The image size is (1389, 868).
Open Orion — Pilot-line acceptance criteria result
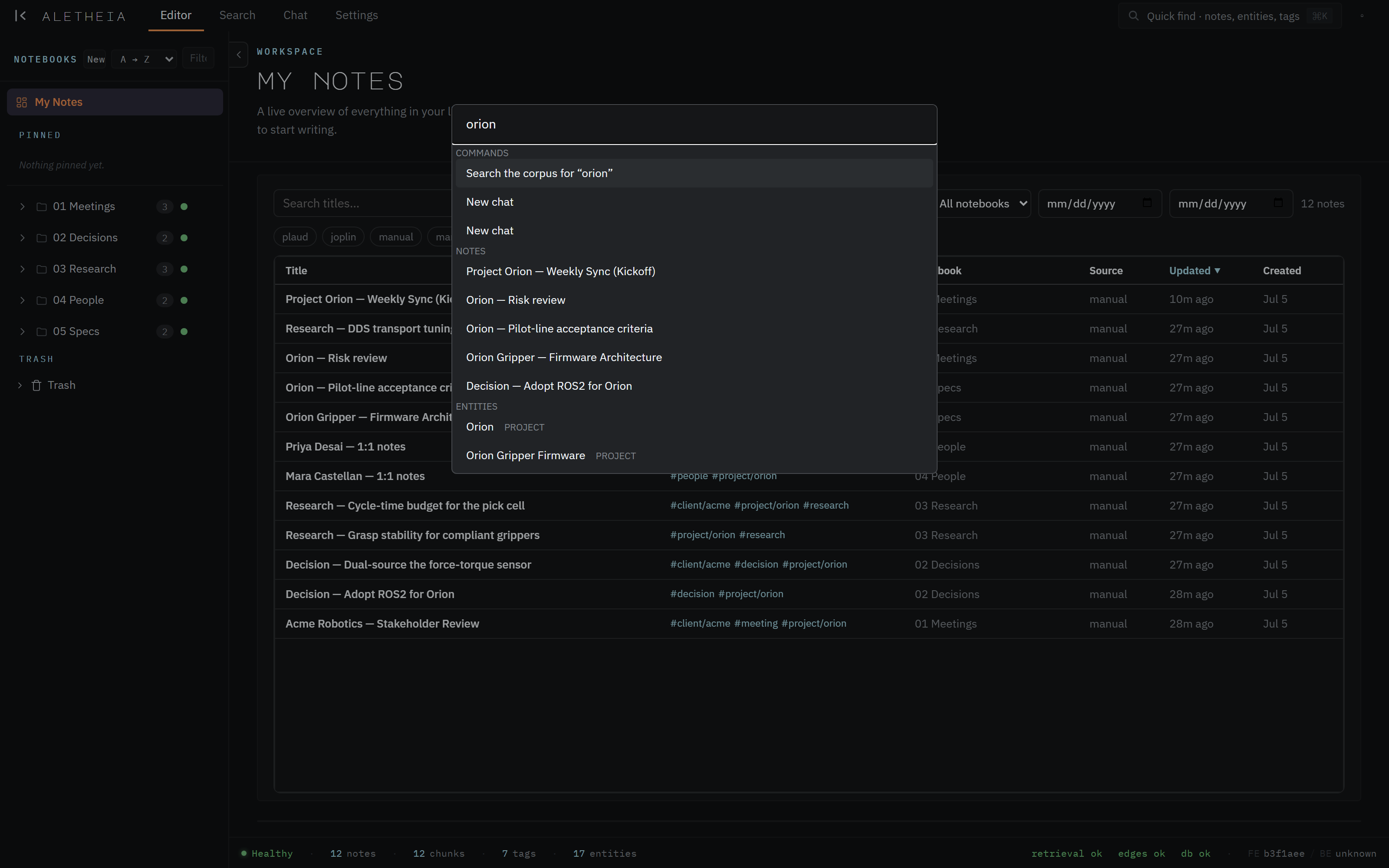pos(694,329)
